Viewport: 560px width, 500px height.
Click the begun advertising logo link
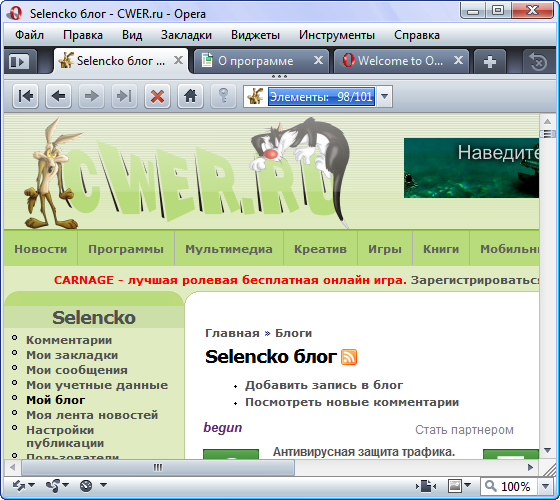[x=222, y=428]
